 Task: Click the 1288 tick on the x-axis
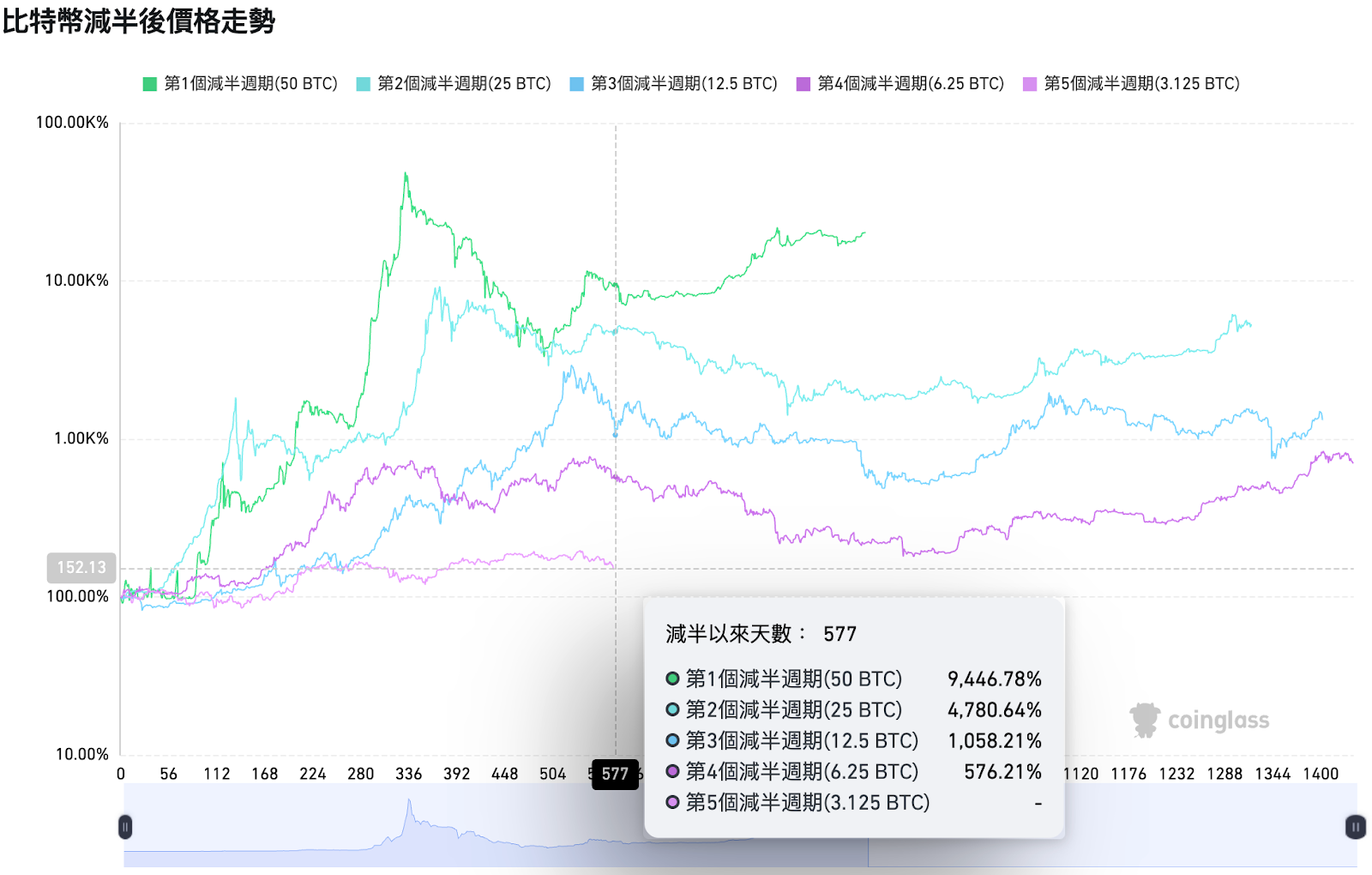coord(1225,774)
